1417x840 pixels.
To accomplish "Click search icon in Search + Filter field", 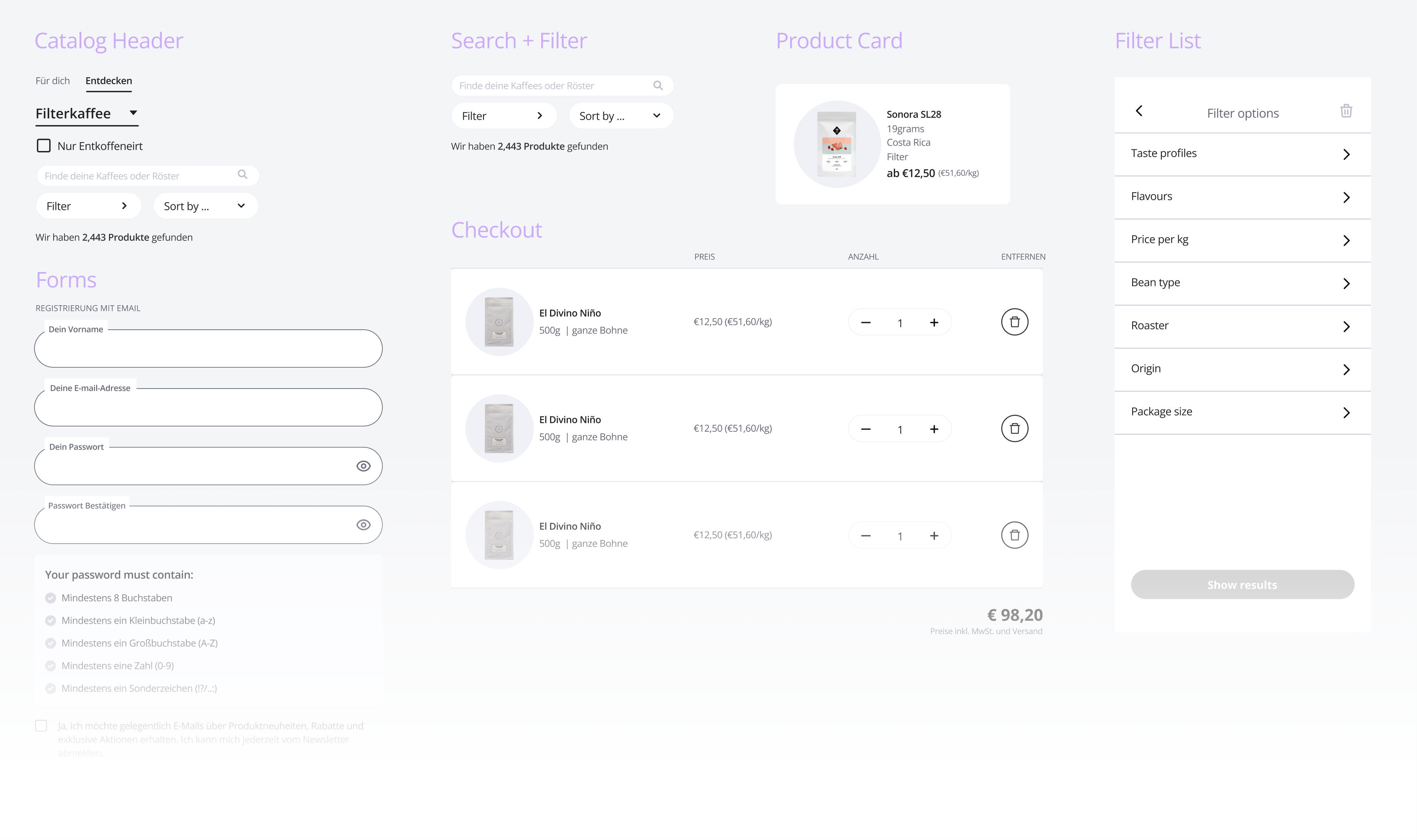I will point(657,85).
